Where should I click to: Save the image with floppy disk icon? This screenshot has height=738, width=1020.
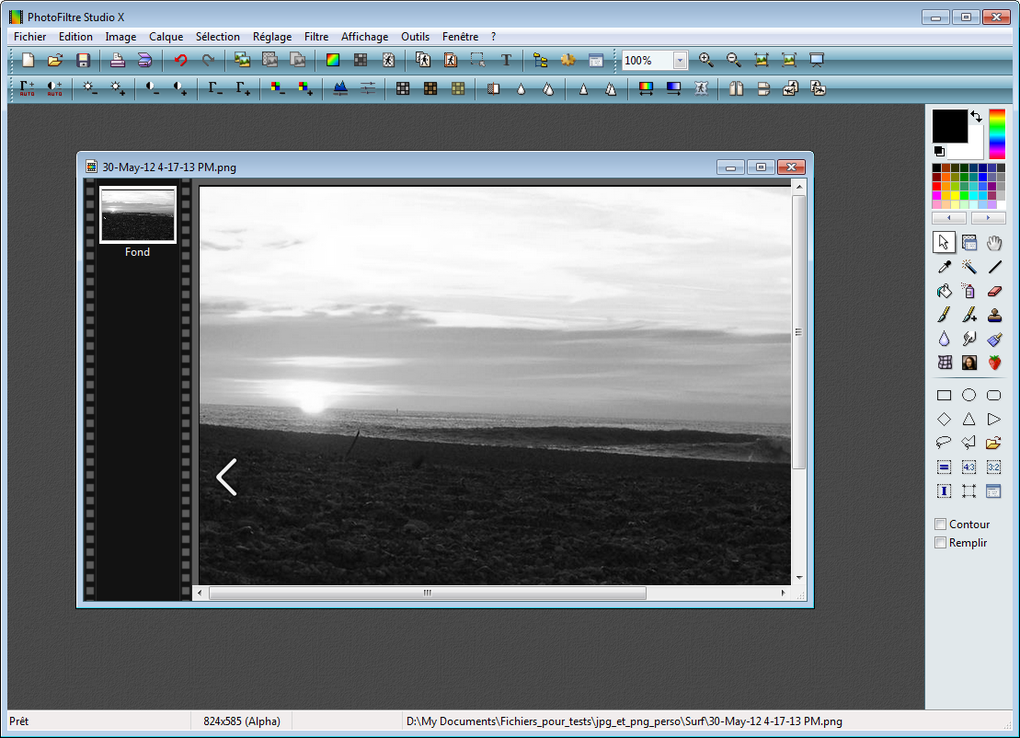coord(83,61)
